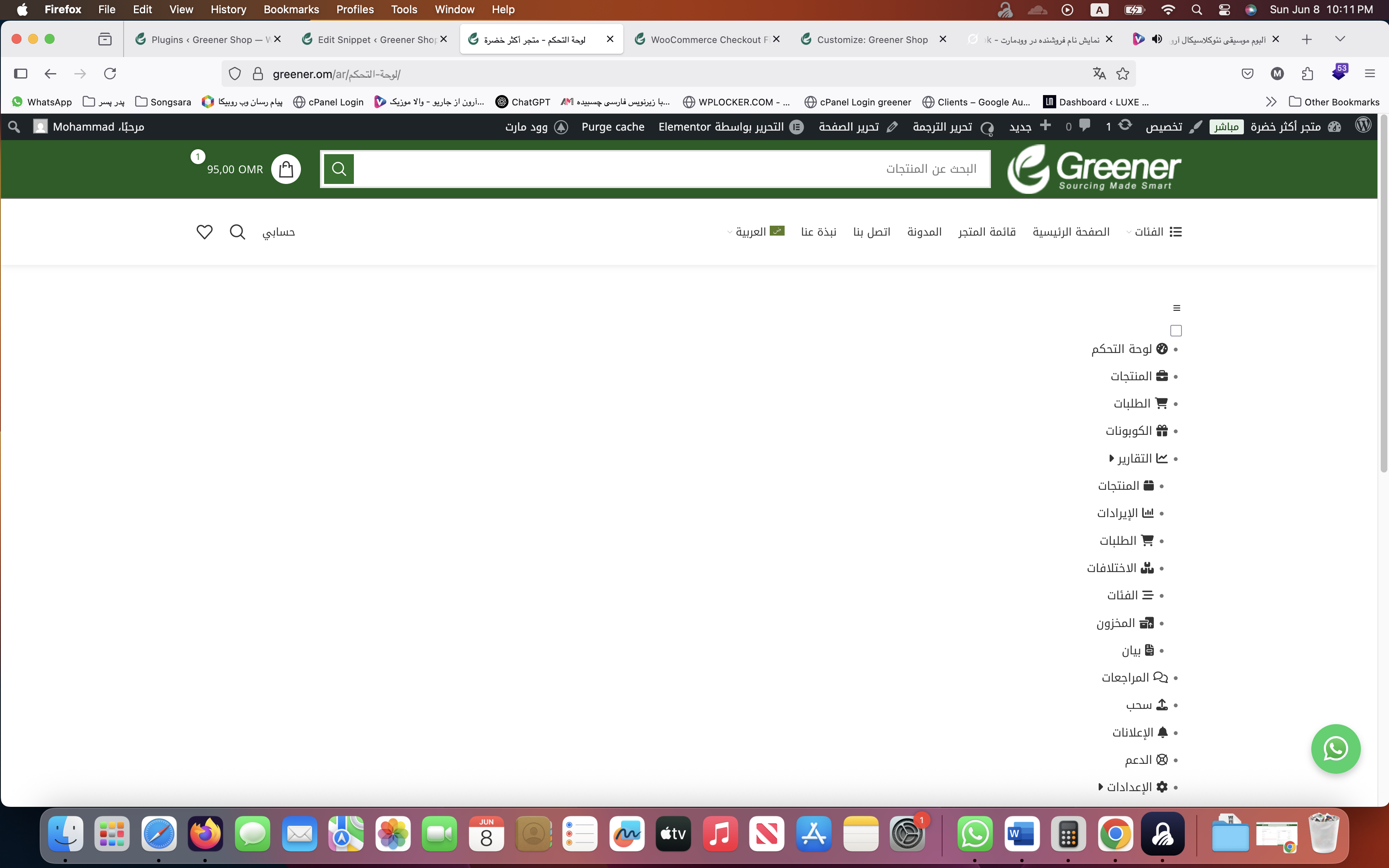This screenshot has height=868, width=1389.
Task: Open the العربية language dropdown
Action: (755, 231)
